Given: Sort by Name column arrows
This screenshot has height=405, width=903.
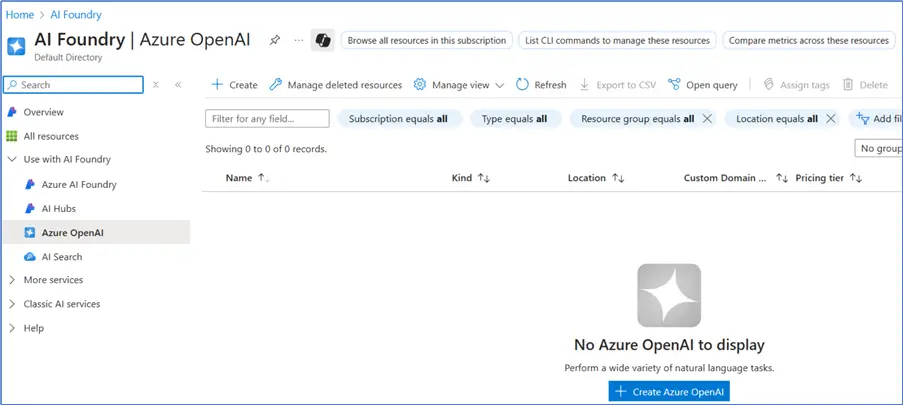Looking at the screenshot, I should coord(263,179).
